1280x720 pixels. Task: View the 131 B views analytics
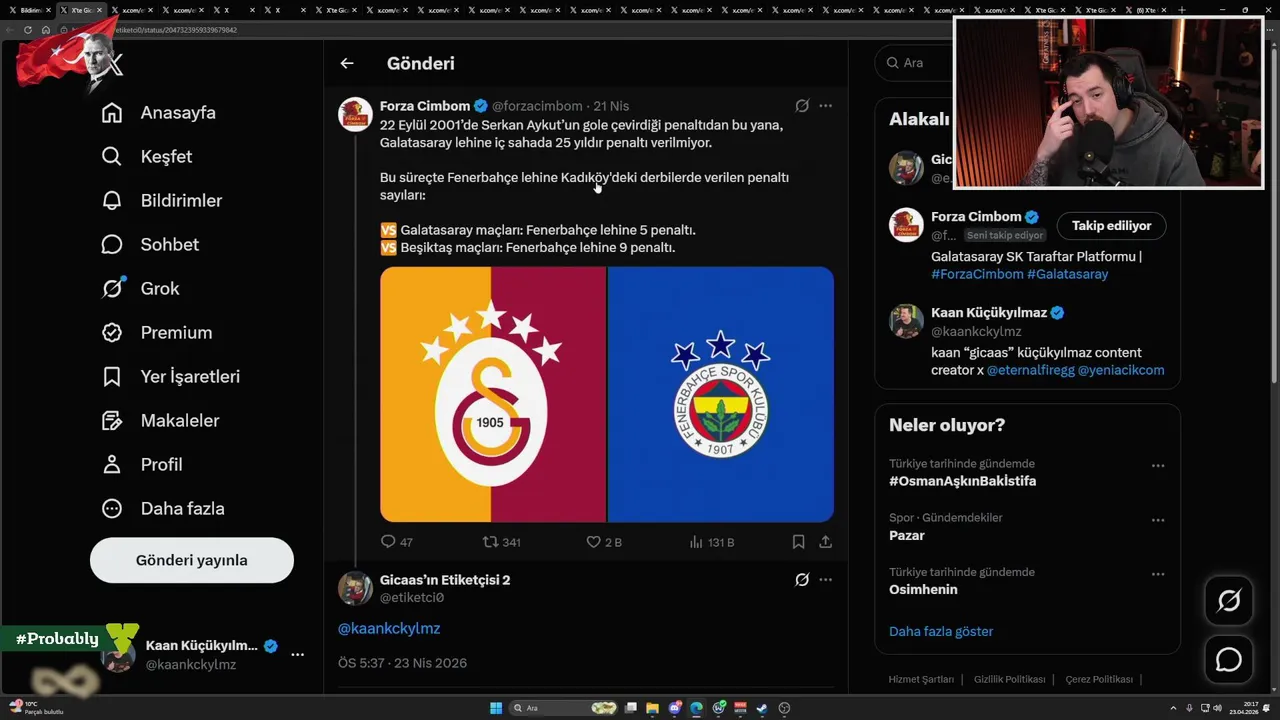(712, 542)
